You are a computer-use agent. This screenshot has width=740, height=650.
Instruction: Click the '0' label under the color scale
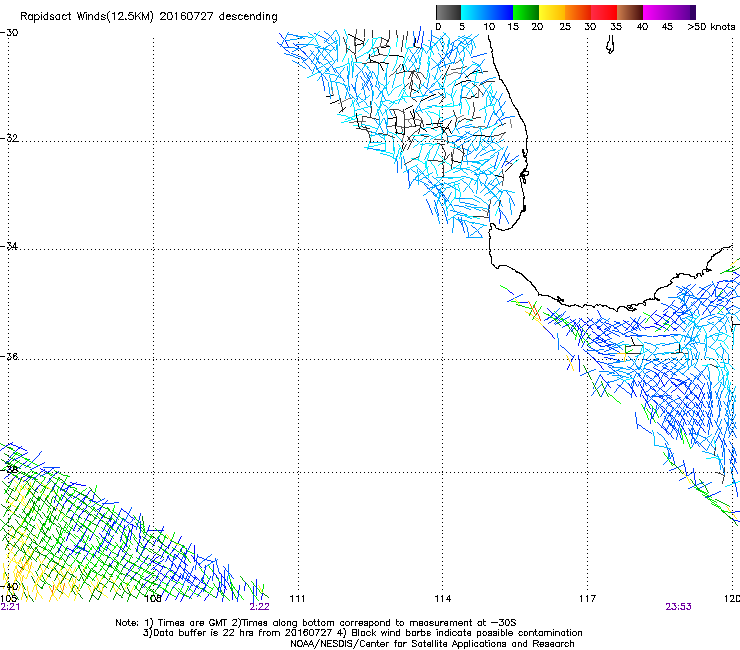[438, 27]
